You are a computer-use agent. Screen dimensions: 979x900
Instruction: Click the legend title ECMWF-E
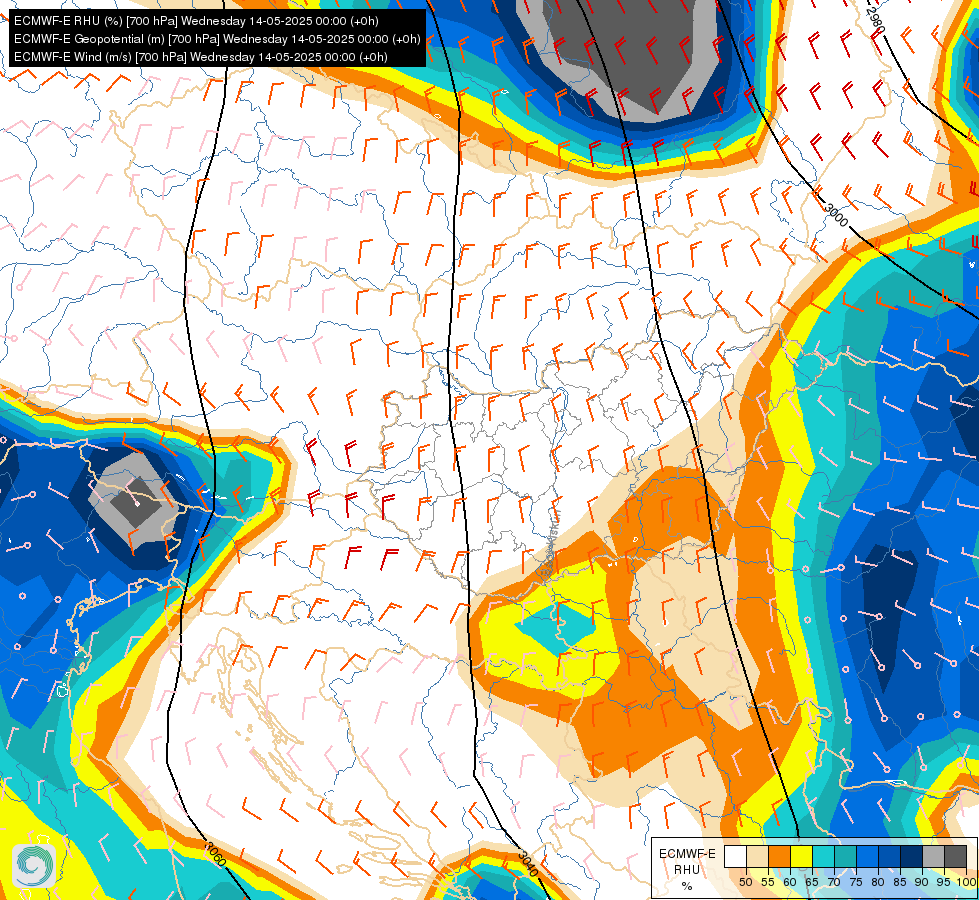point(687,854)
